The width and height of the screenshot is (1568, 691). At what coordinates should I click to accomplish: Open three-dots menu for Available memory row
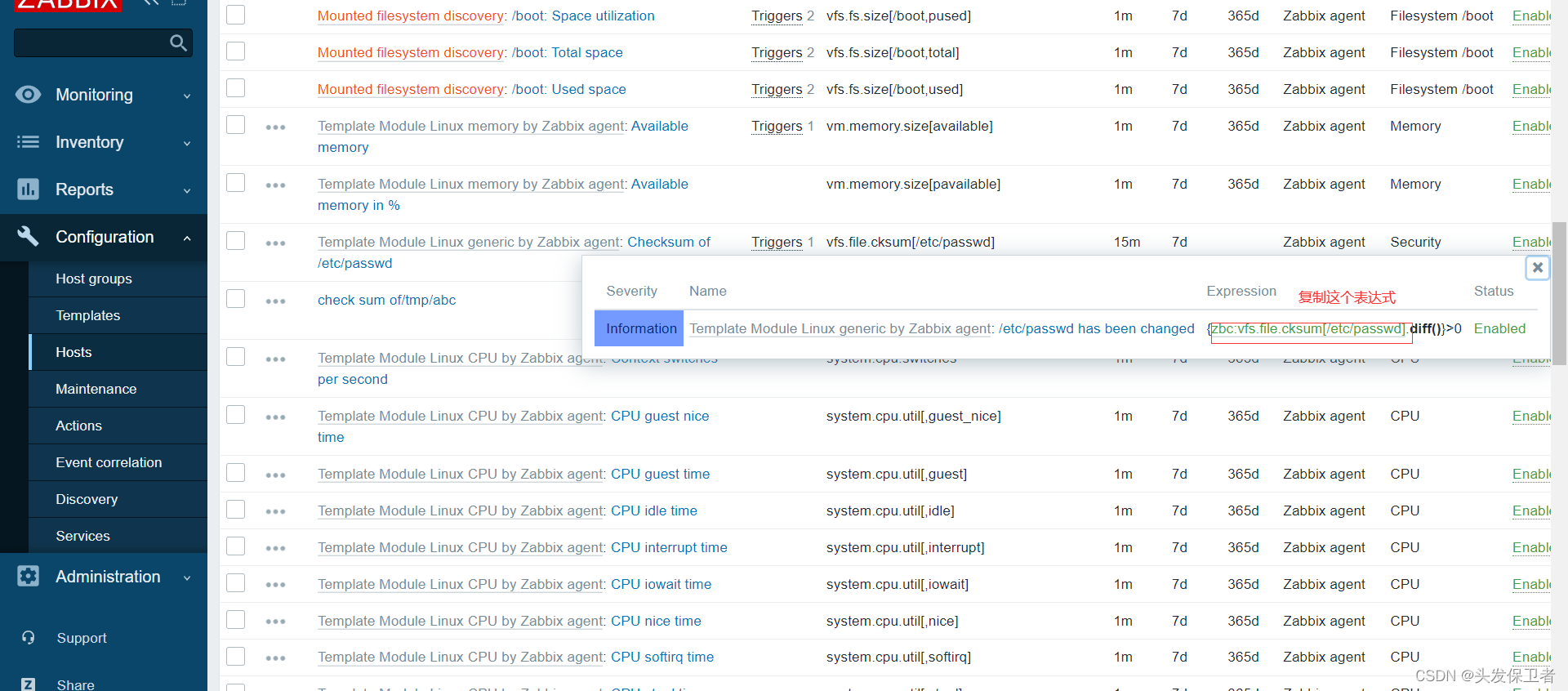[275, 127]
